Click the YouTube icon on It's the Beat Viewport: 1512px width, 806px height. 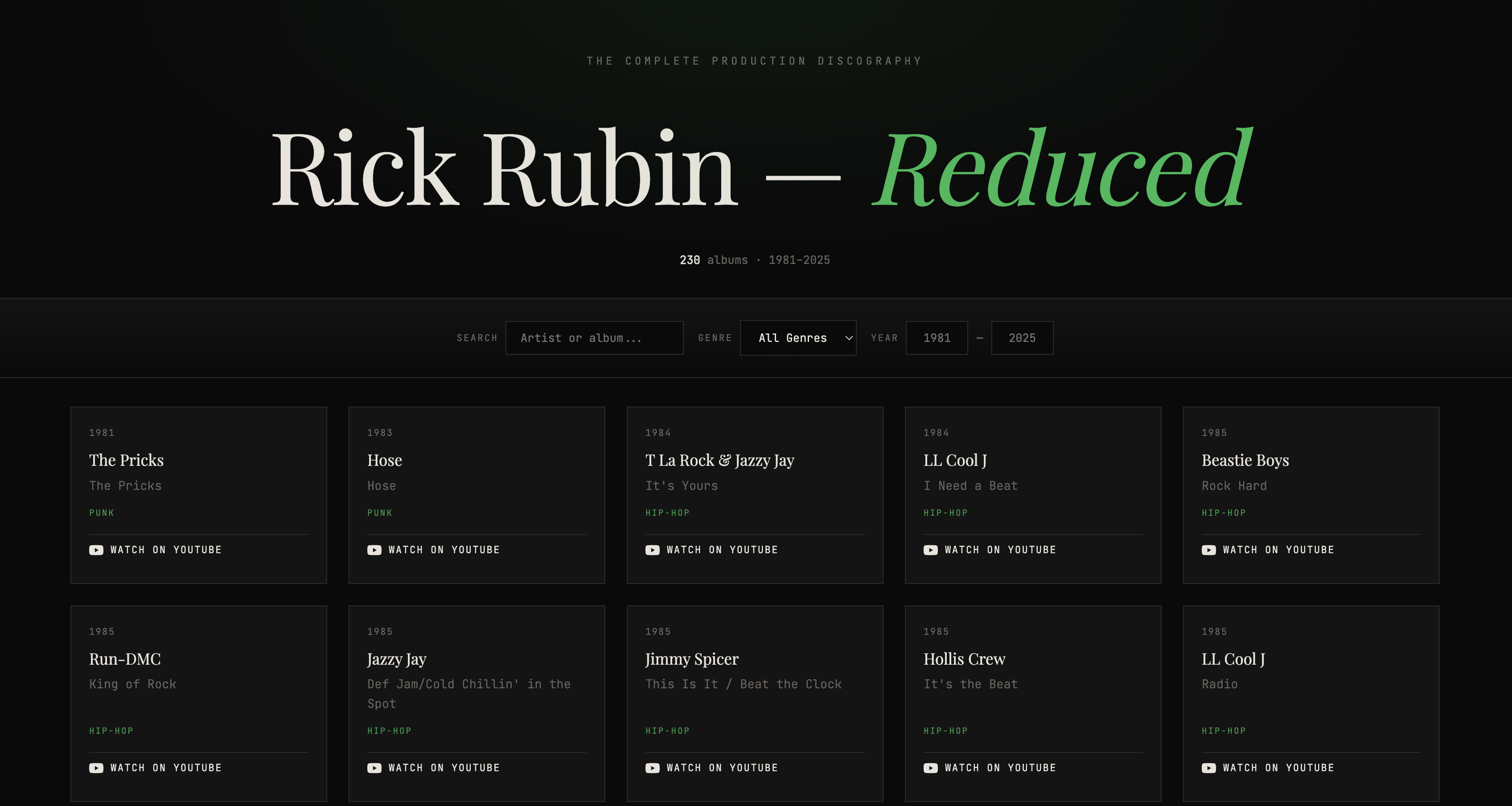click(931, 768)
